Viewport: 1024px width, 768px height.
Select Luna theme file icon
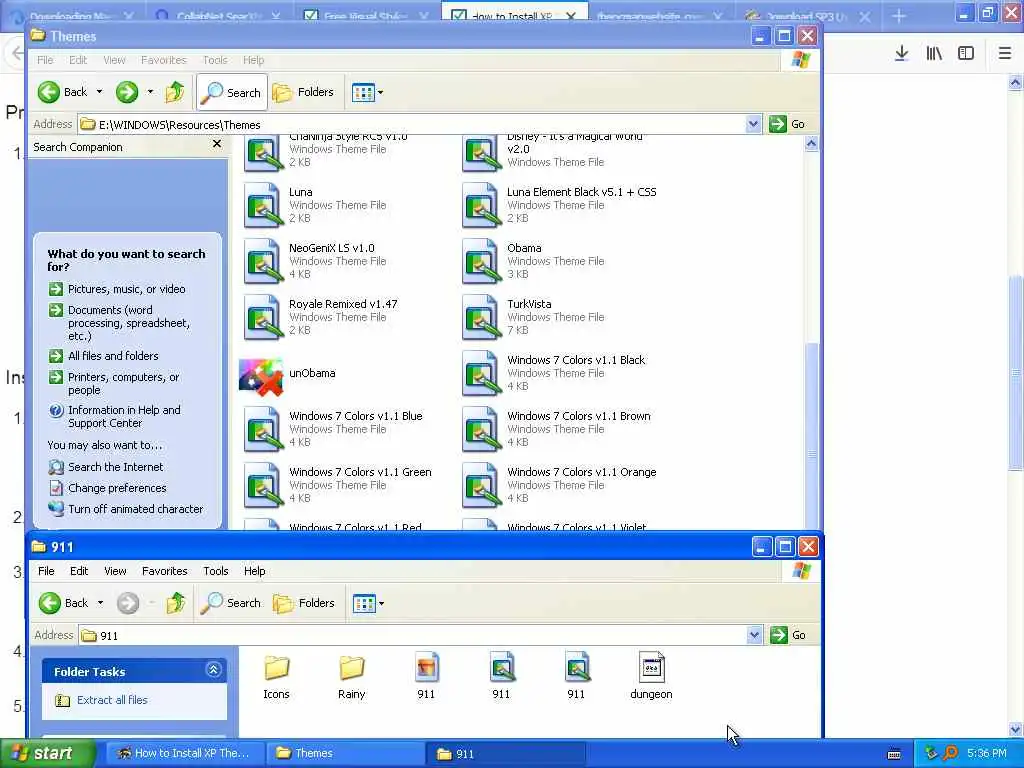click(x=262, y=205)
